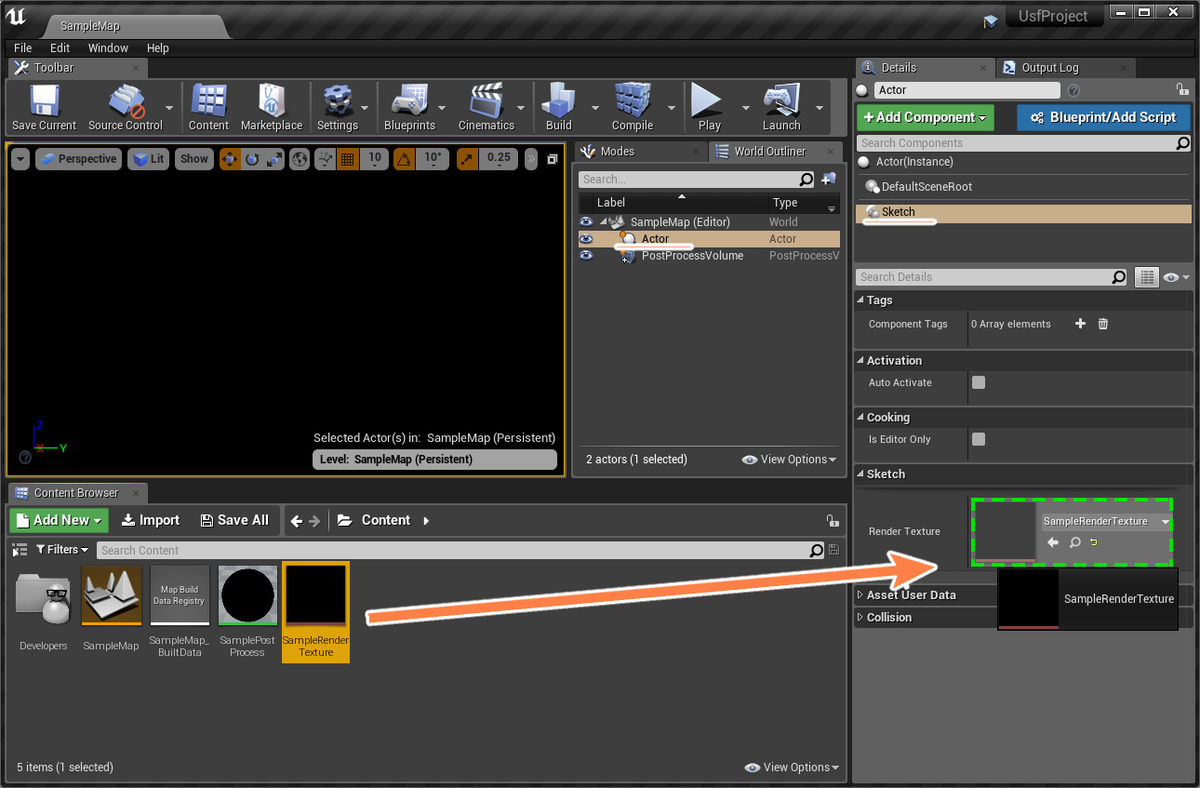
Task: Open the Edit menu
Action: pyautogui.click(x=60, y=48)
